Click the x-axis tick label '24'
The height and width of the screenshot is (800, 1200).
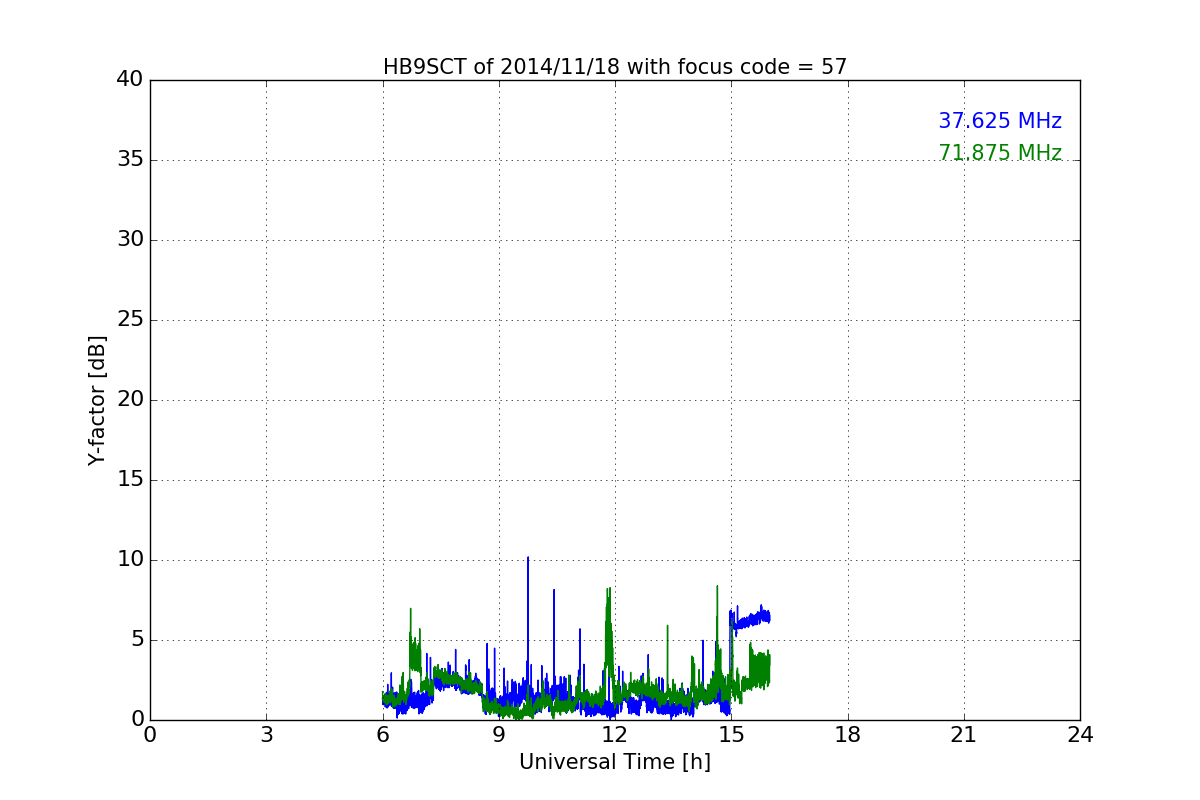coord(1080,735)
